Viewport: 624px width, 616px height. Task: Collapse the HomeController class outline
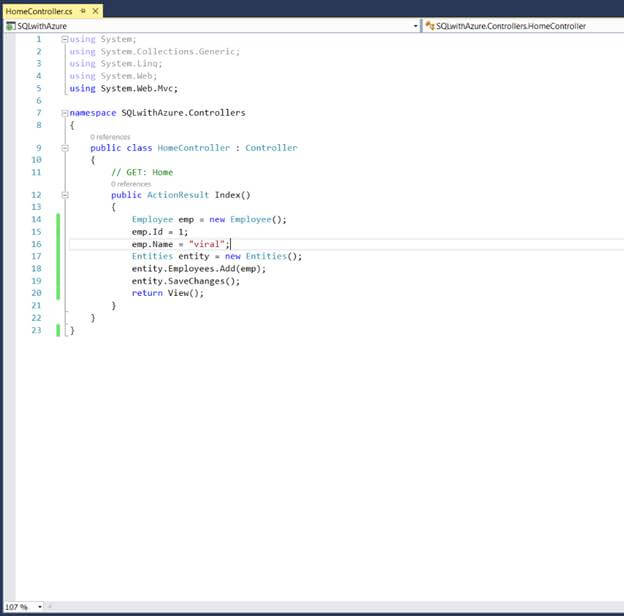click(65, 148)
